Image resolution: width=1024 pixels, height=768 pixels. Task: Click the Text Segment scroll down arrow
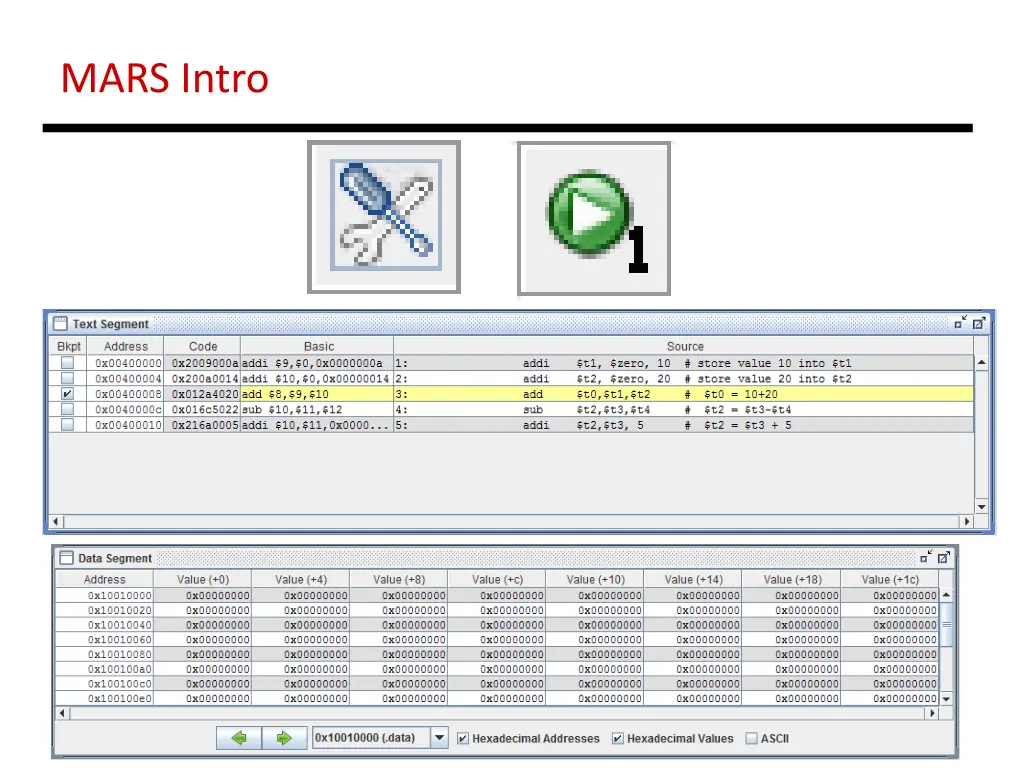[x=982, y=507]
